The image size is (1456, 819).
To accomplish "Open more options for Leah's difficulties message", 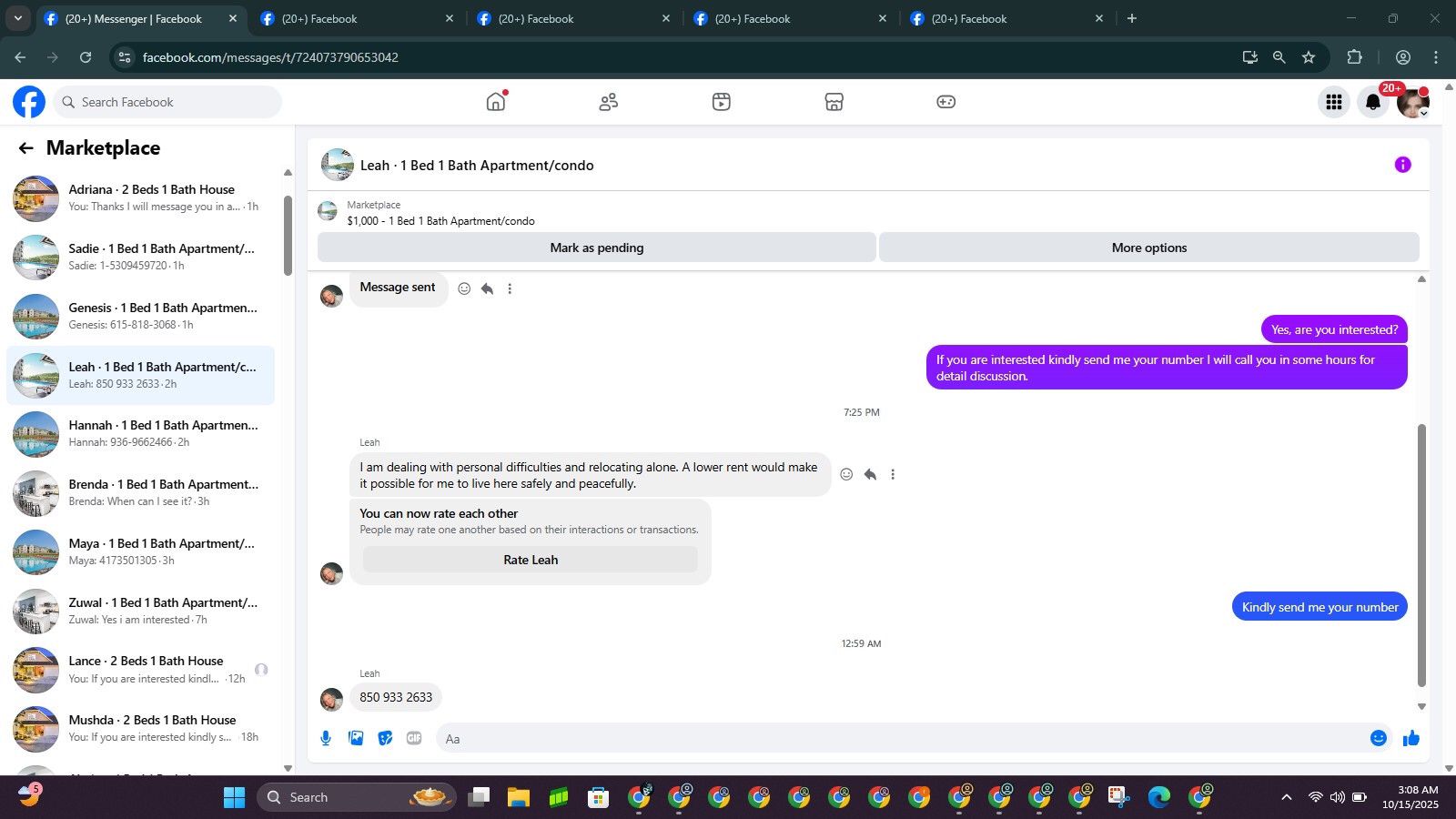I will (893, 474).
